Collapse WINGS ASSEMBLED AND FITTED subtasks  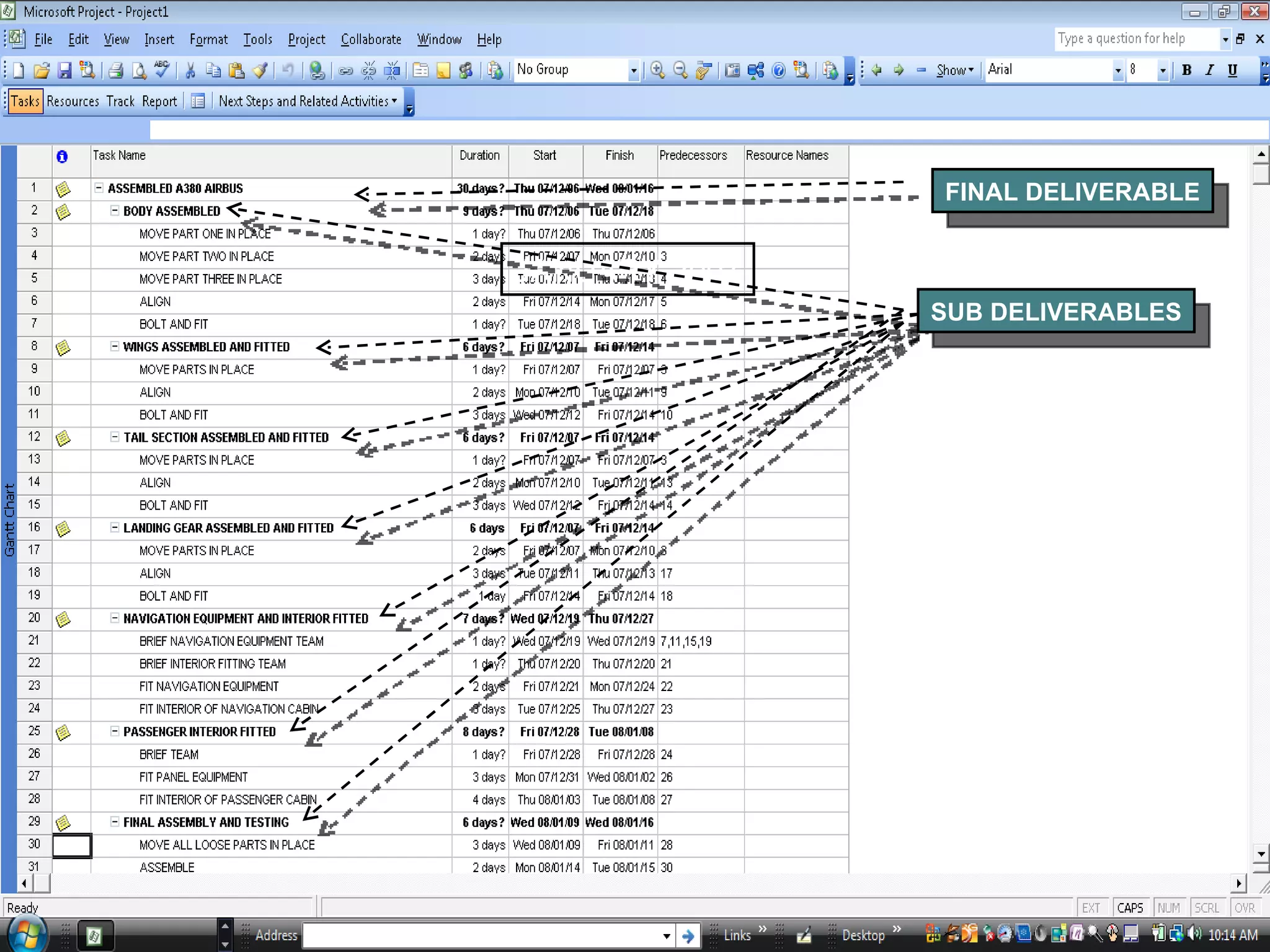[x=115, y=346]
